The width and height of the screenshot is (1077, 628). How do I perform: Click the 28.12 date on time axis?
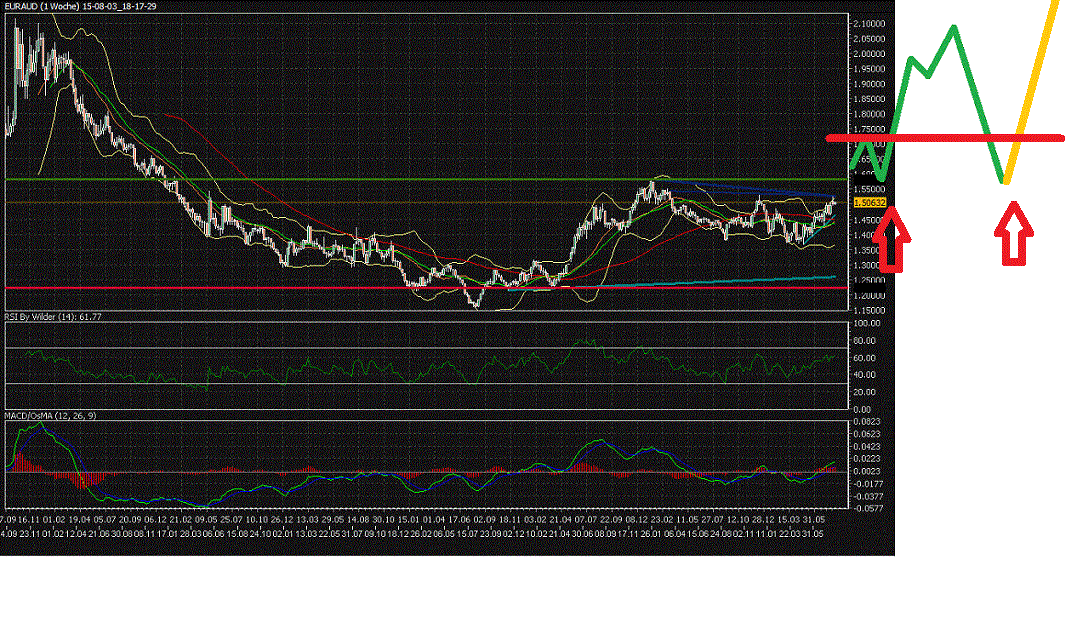point(764,521)
